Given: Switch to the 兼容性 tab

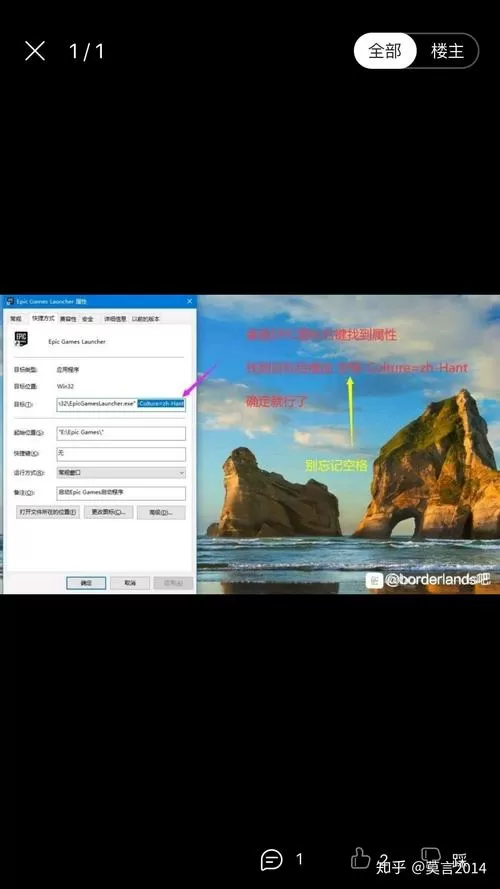Looking at the screenshot, I should coord(68,319).
